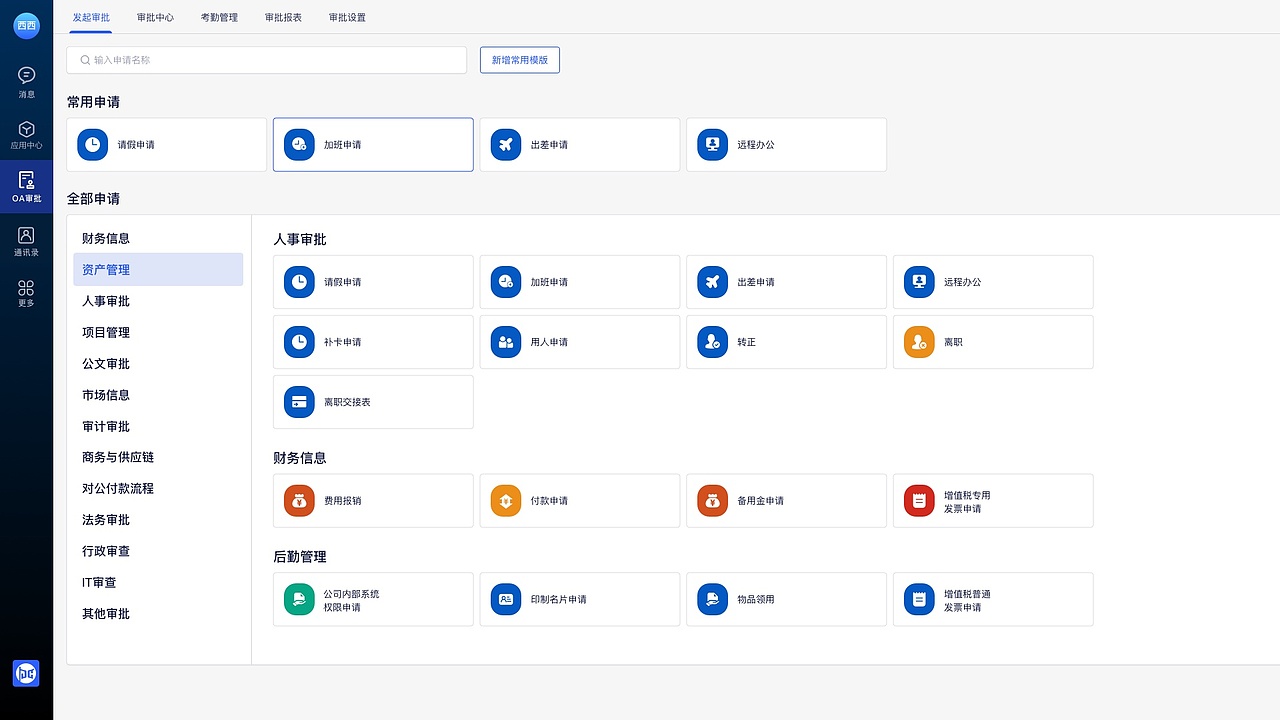Viewport: 1280px width, 720px height.
Task: Click the orange 离职 resignation icon
Action: pos(919,342)
